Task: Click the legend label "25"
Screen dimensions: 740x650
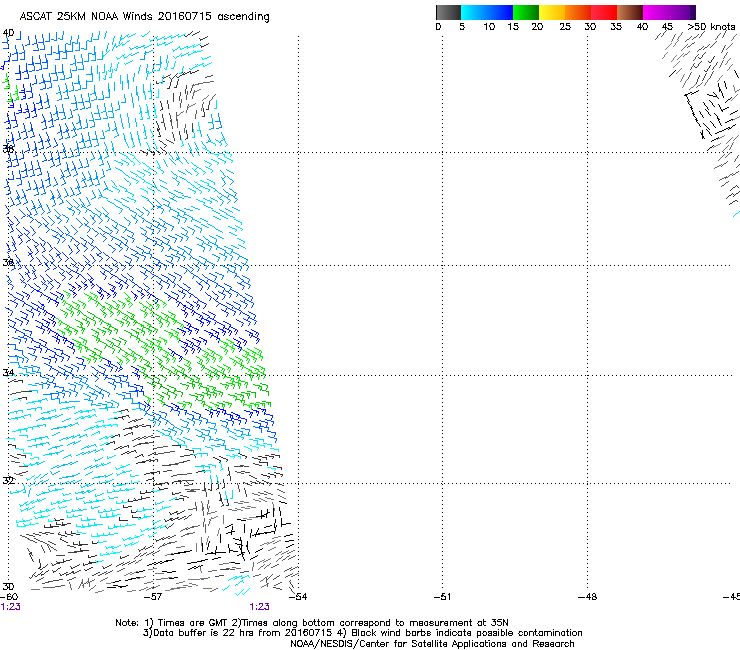Action: 565,27
